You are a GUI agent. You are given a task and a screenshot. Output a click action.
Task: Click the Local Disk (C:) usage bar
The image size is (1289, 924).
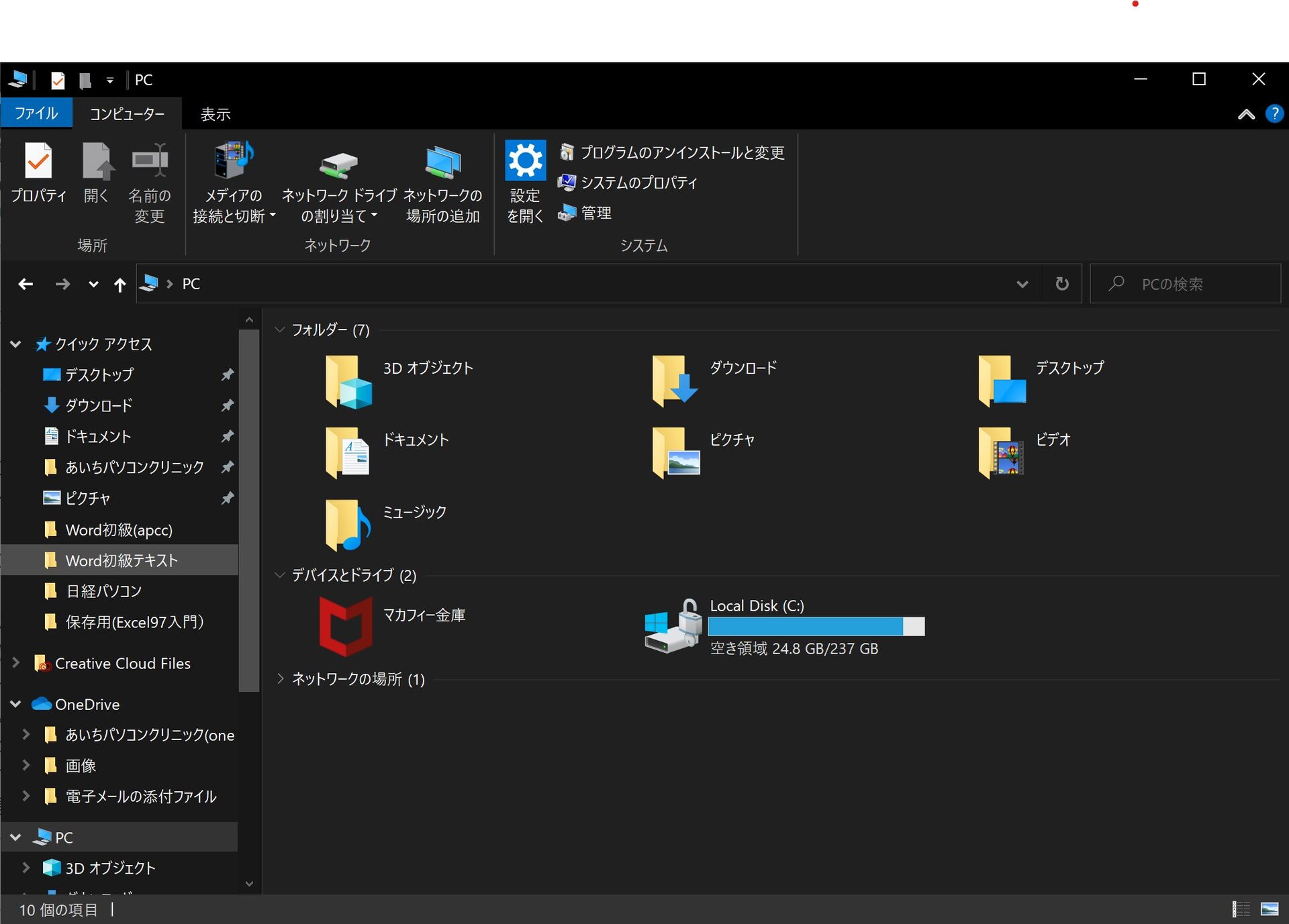816,627
